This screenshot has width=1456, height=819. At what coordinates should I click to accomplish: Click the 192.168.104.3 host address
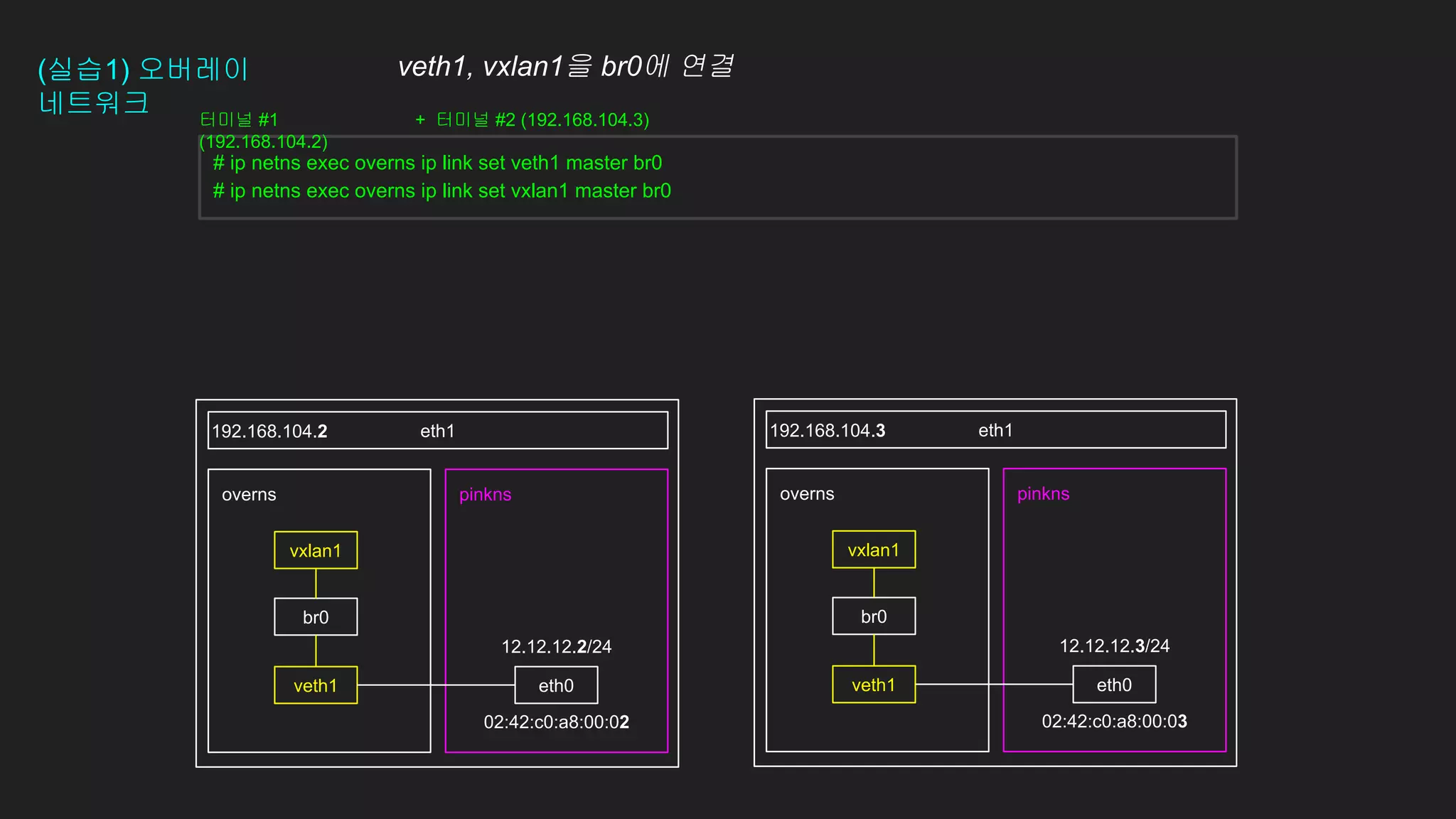pyautogui.click(x=828, y=430)
